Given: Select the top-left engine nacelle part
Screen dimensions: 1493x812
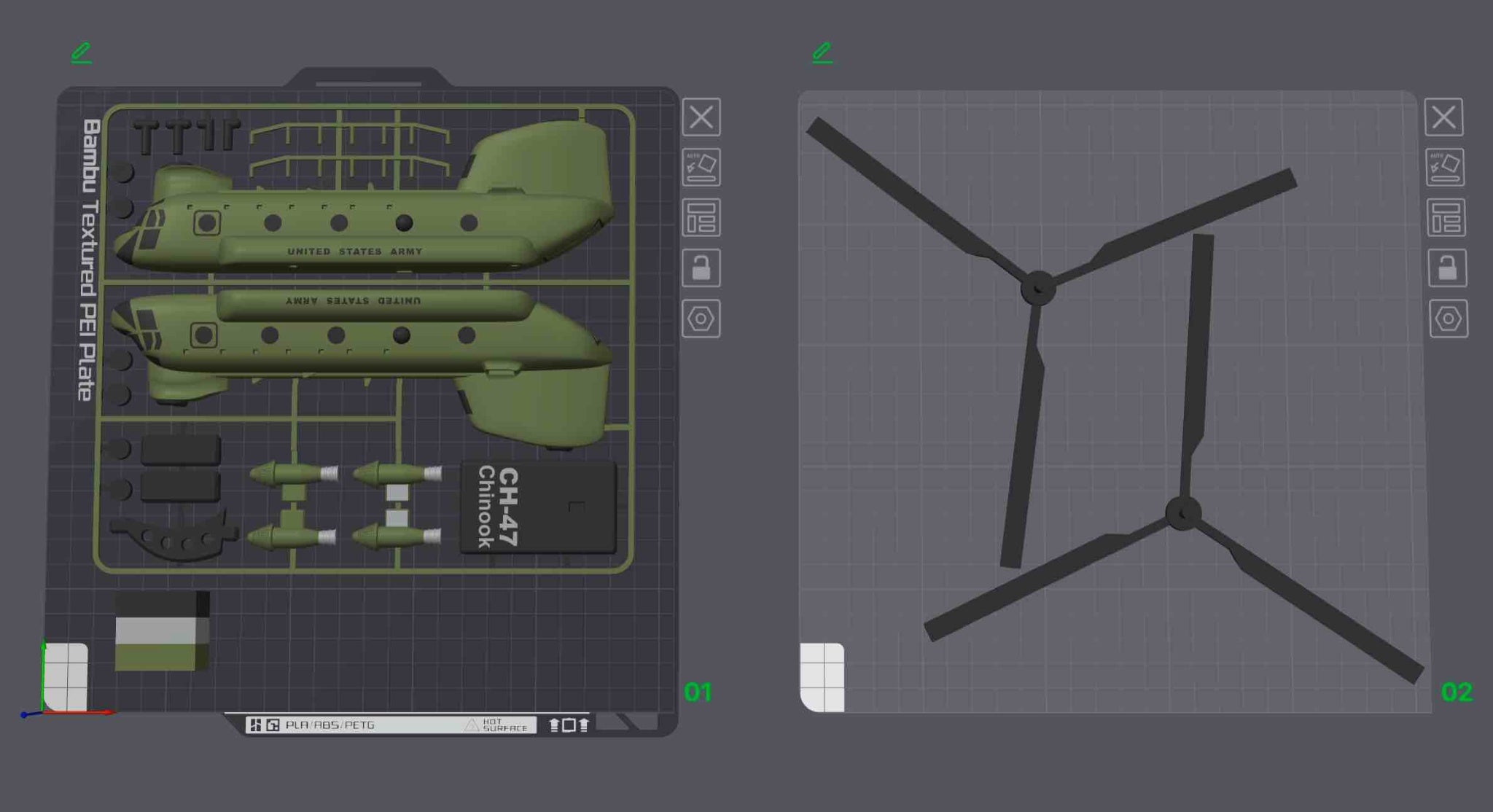Looking at the screenshot, I should point(294,474).
